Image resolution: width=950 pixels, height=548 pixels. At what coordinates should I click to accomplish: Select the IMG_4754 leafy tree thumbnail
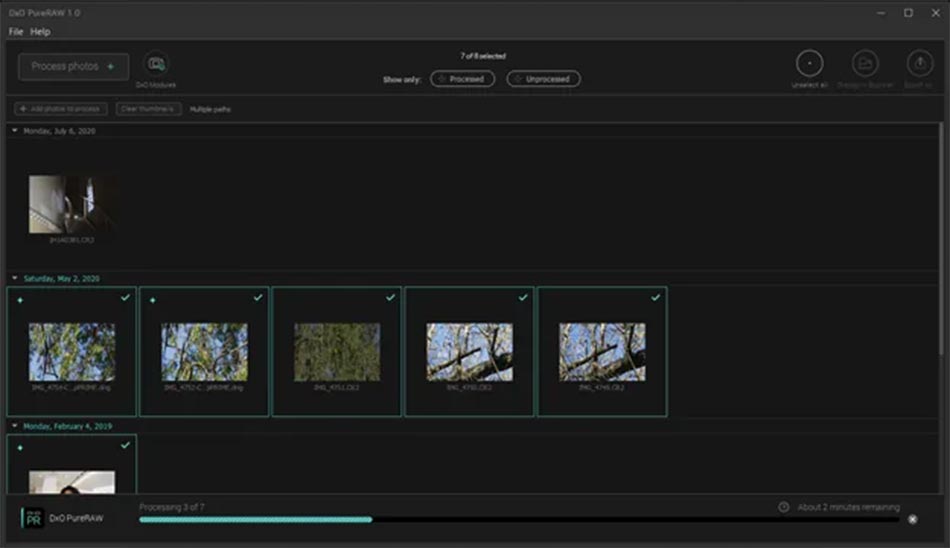pos(71,352)
